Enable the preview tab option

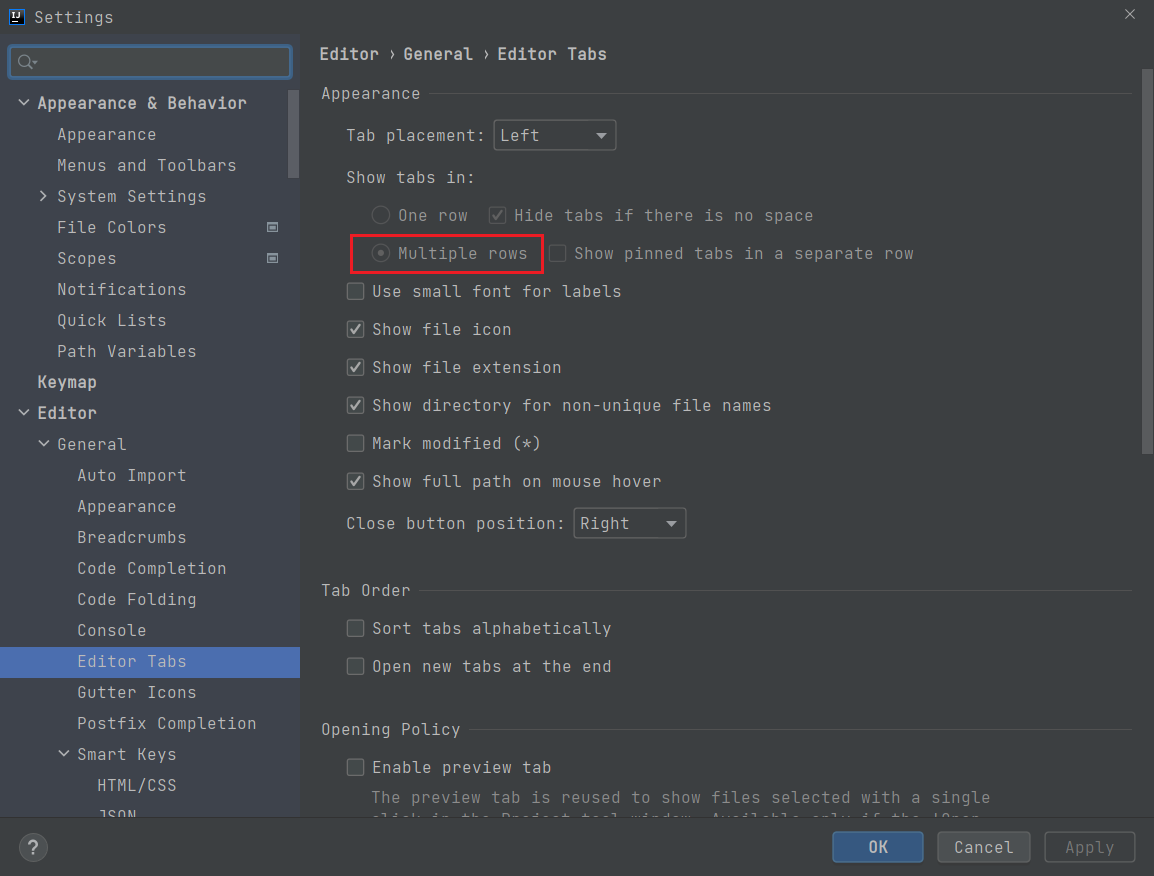pyautogui.click(x=355, y=767)
